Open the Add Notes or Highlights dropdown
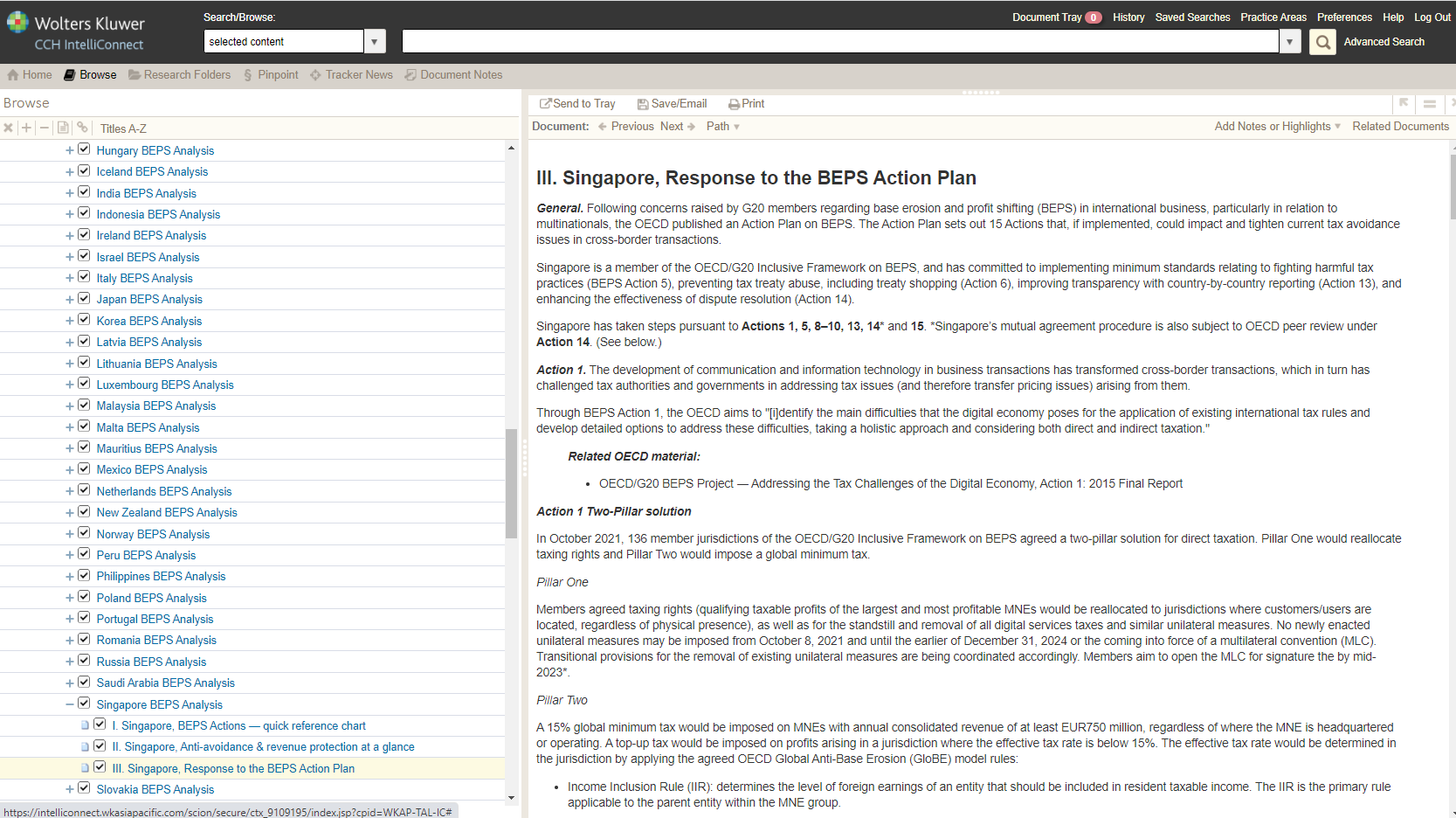The width and height of the screenshot is (1456, 818). click(x=1277, y=127)
